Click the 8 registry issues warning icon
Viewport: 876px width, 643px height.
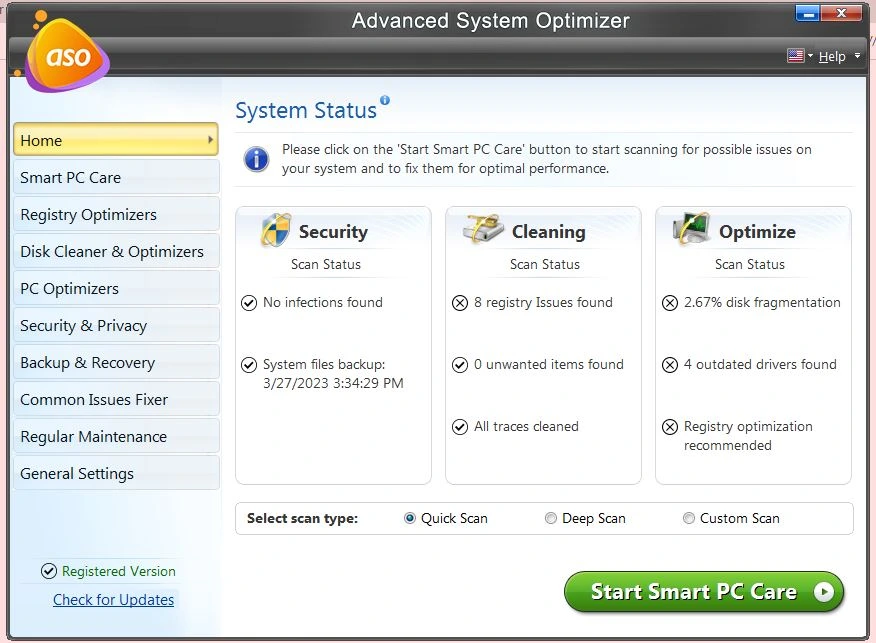[x=460, y=303]
